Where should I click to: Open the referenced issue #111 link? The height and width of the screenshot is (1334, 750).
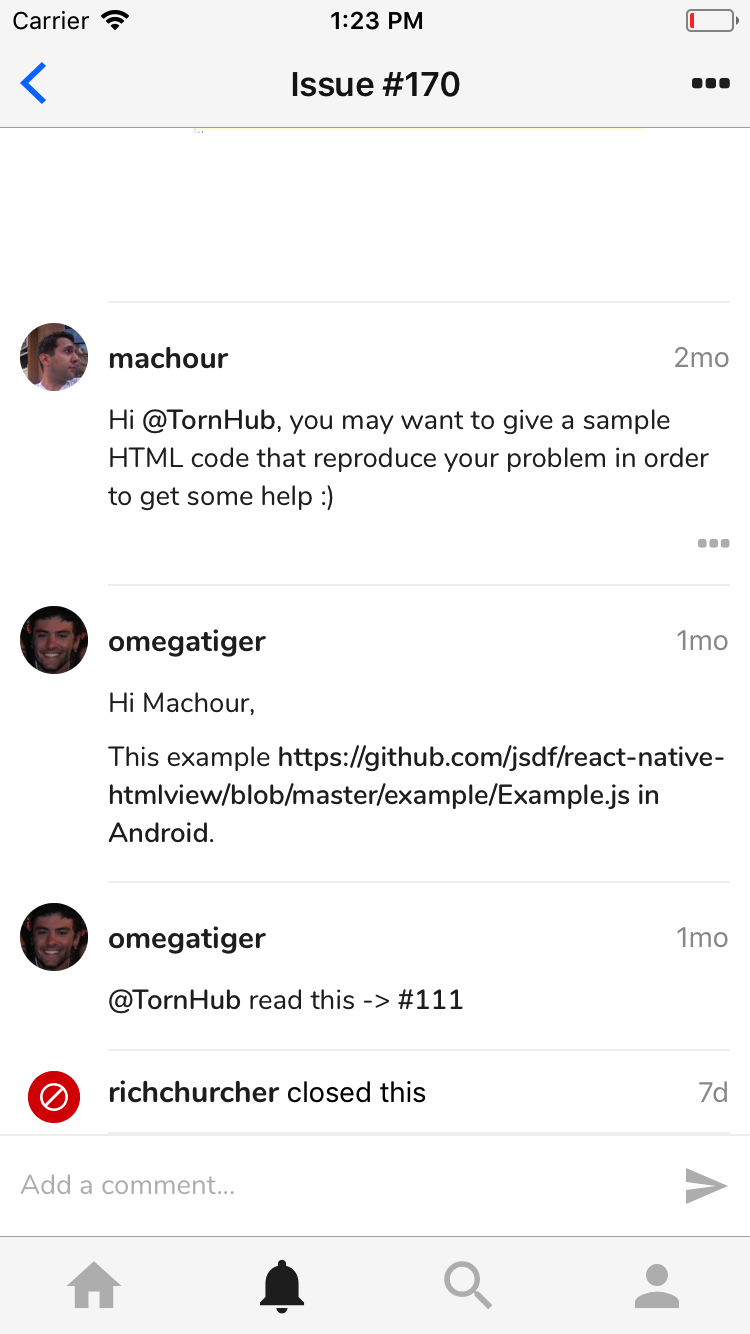pyautogui.click(x=430, y=1000)
